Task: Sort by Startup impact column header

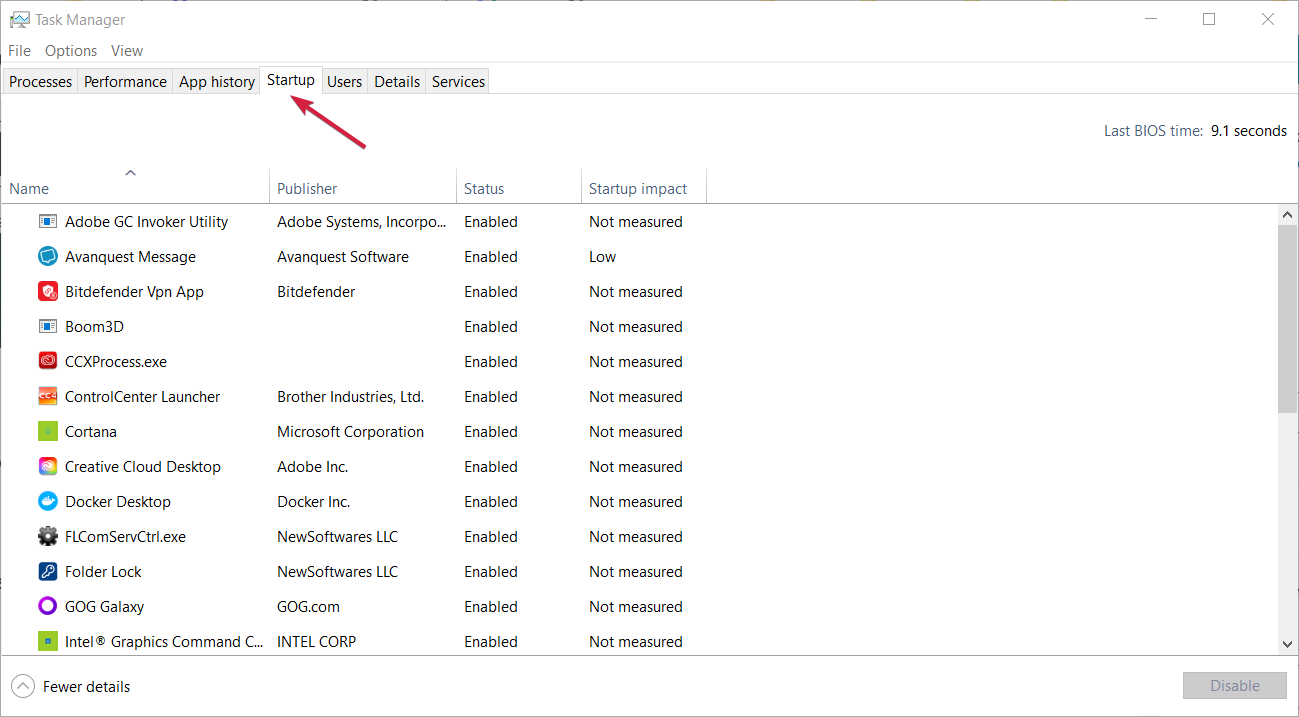Action: point(644,185)
